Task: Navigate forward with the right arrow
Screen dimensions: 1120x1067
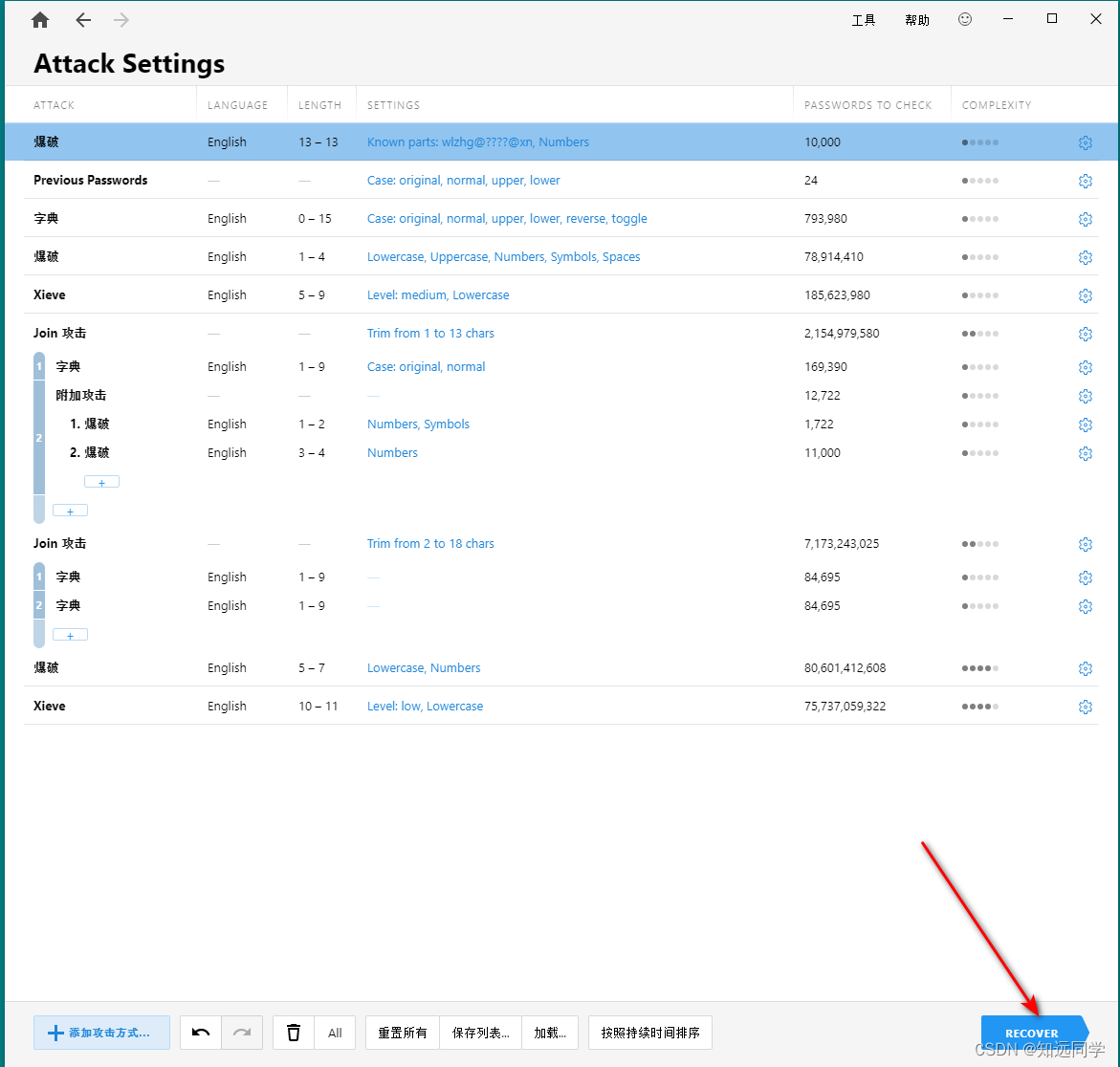Action: coord(121,20)
